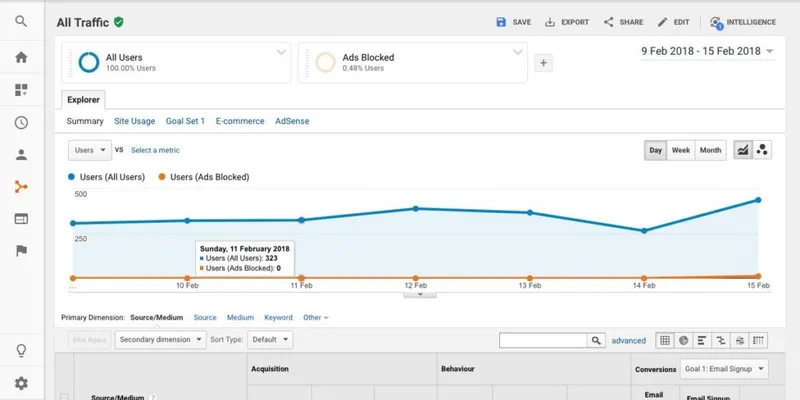The width and height of the screenshot is (800, 400).
Task: Switch to Comparison view icon
Action: 721,340
